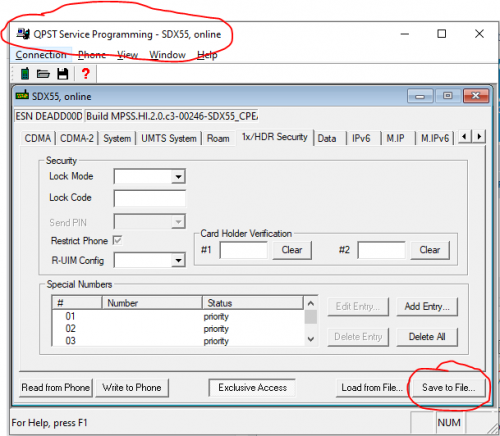Viewport: 500px width, 436px height.
Task: Click Edit Entry button
Action: pos(358,307)
